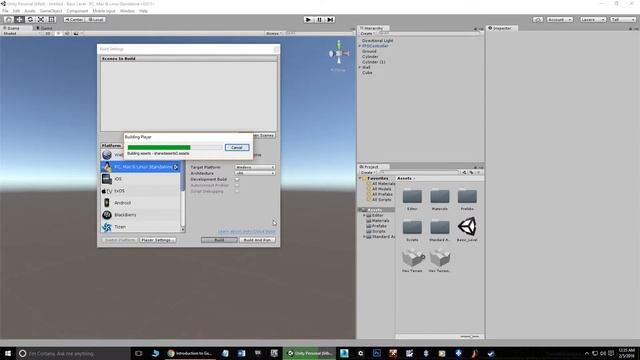Select the Android platform
Image resolution: width=640 pixels, height=360 pixels.
[x=140, y=202]
